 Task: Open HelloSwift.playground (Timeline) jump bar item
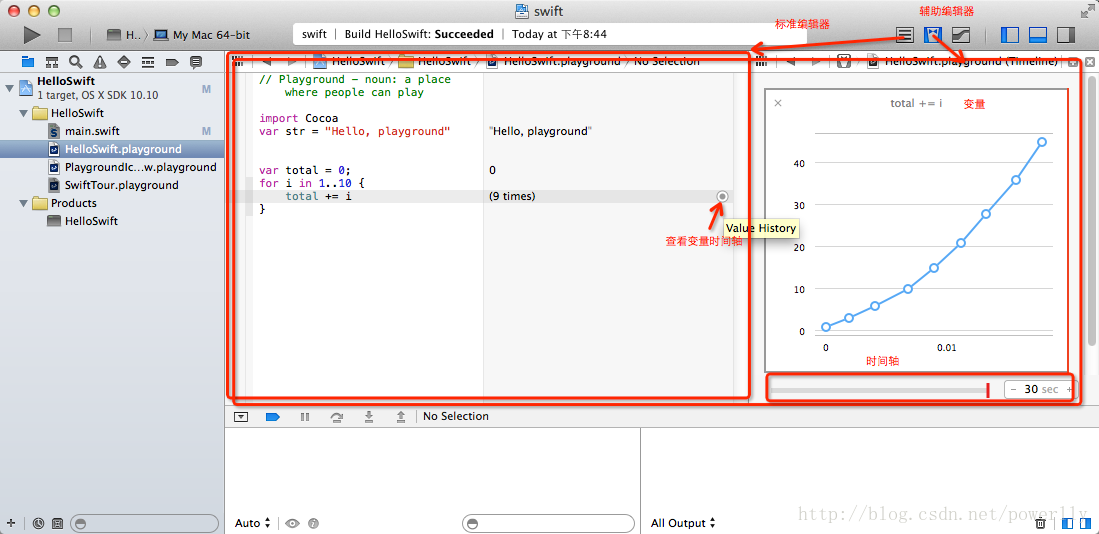point(963,62)
